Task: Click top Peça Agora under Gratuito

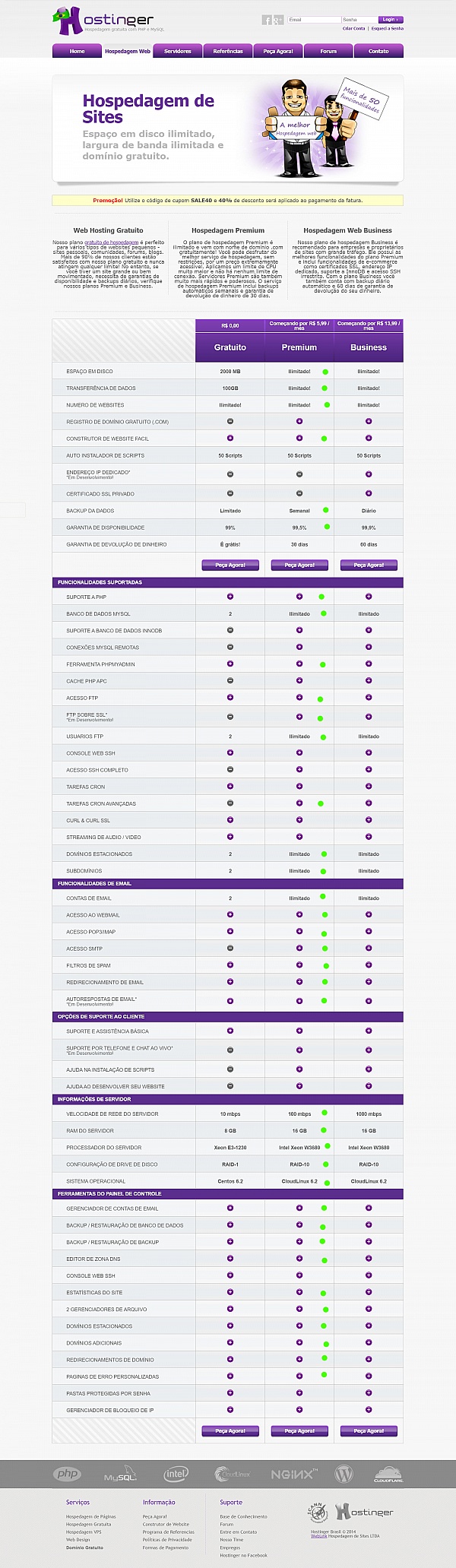Action: [x=230, y=565]
